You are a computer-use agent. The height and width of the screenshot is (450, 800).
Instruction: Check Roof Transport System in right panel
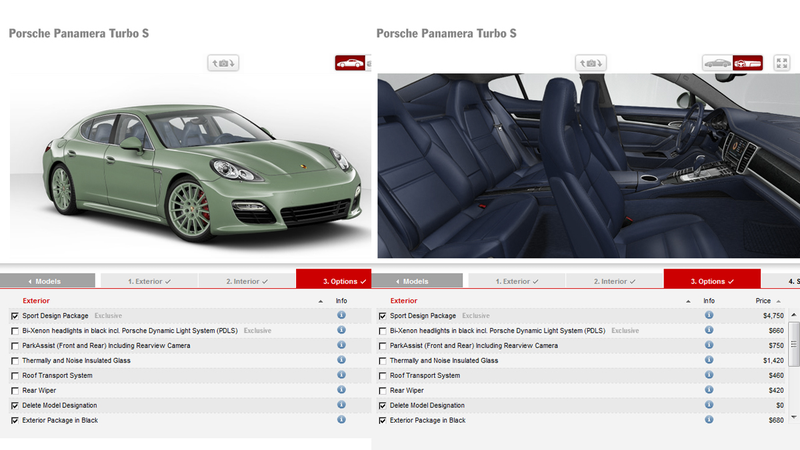(x=383, y=376)
